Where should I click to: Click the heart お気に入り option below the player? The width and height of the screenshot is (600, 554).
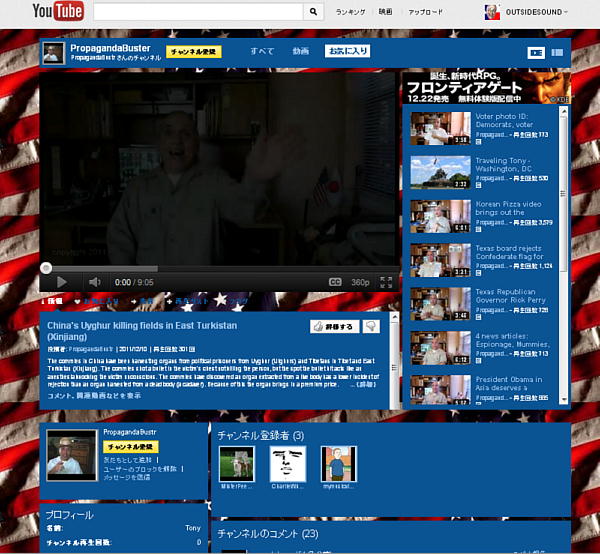[x=96, y=301]
